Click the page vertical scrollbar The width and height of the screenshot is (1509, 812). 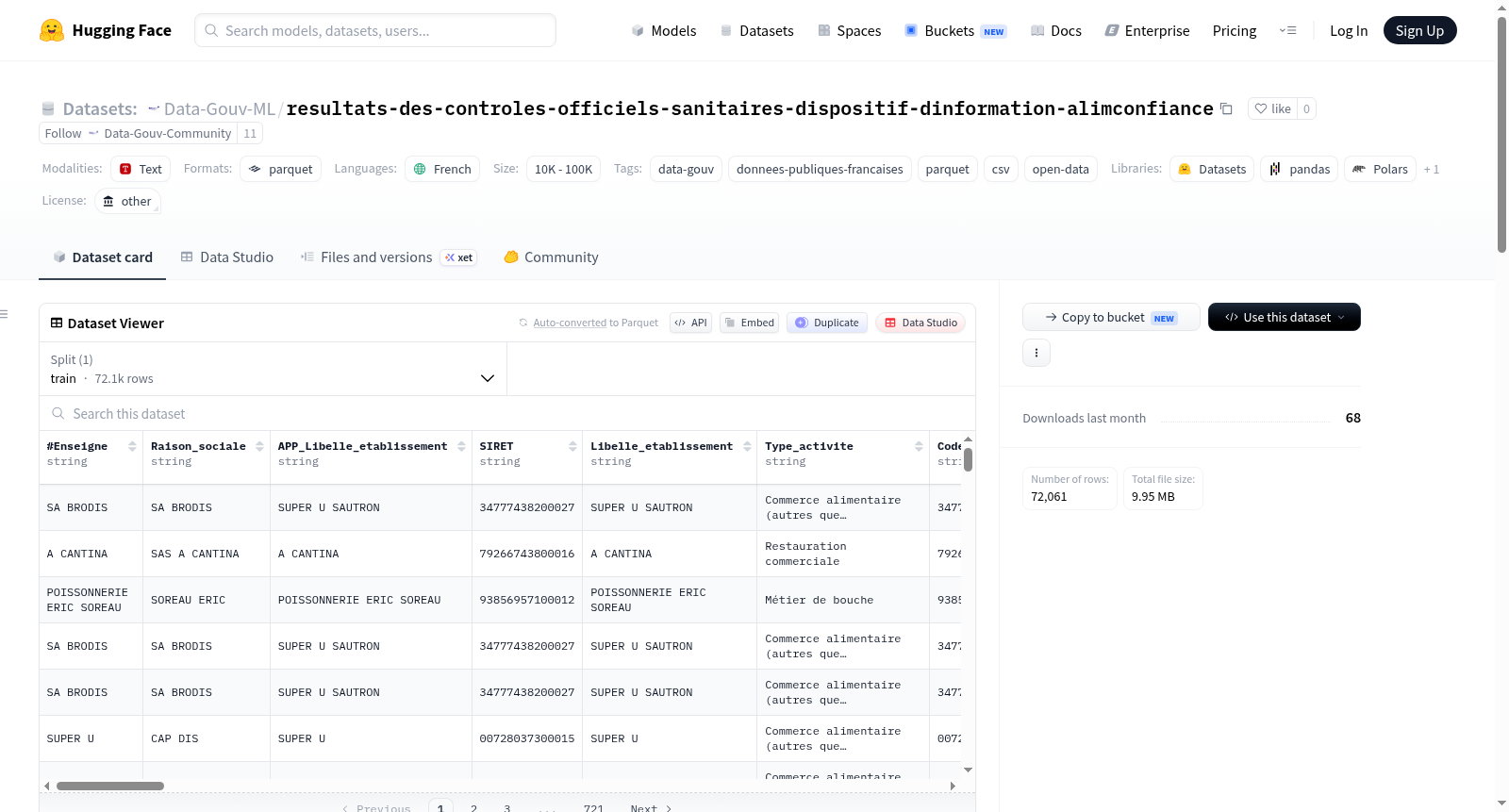[x=1501, y=134]
